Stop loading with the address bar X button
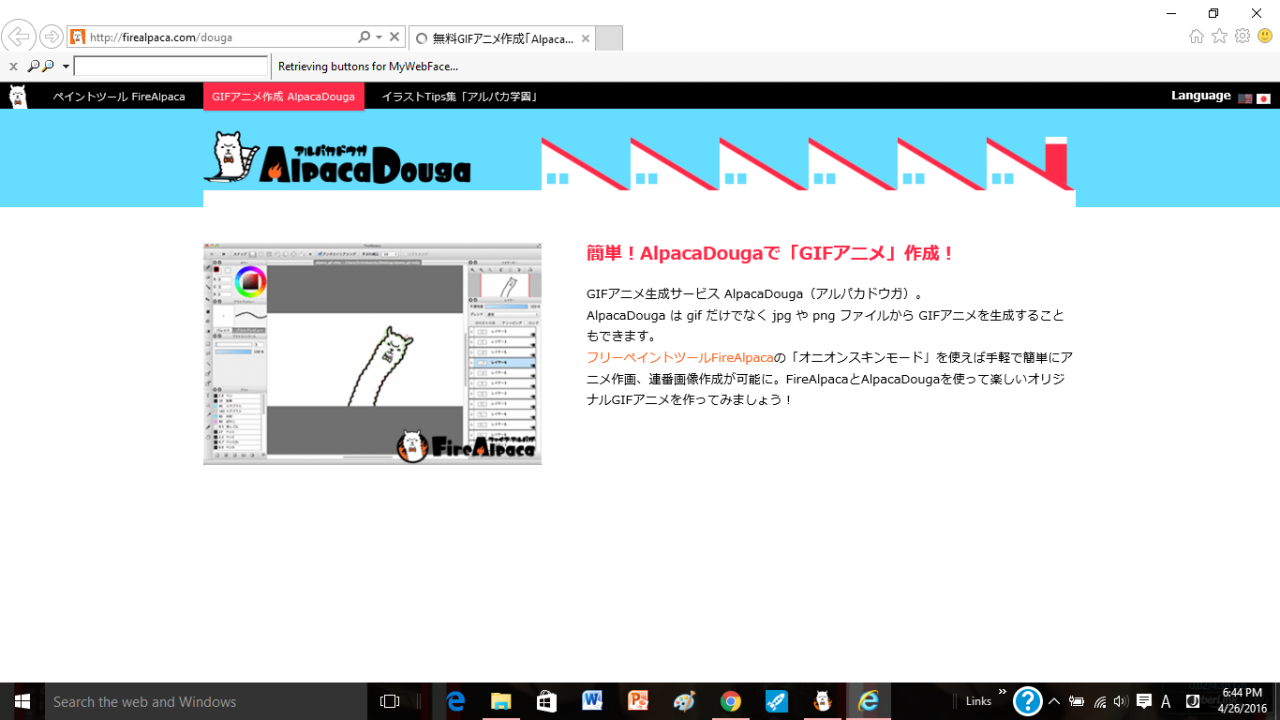 [394, 37]
